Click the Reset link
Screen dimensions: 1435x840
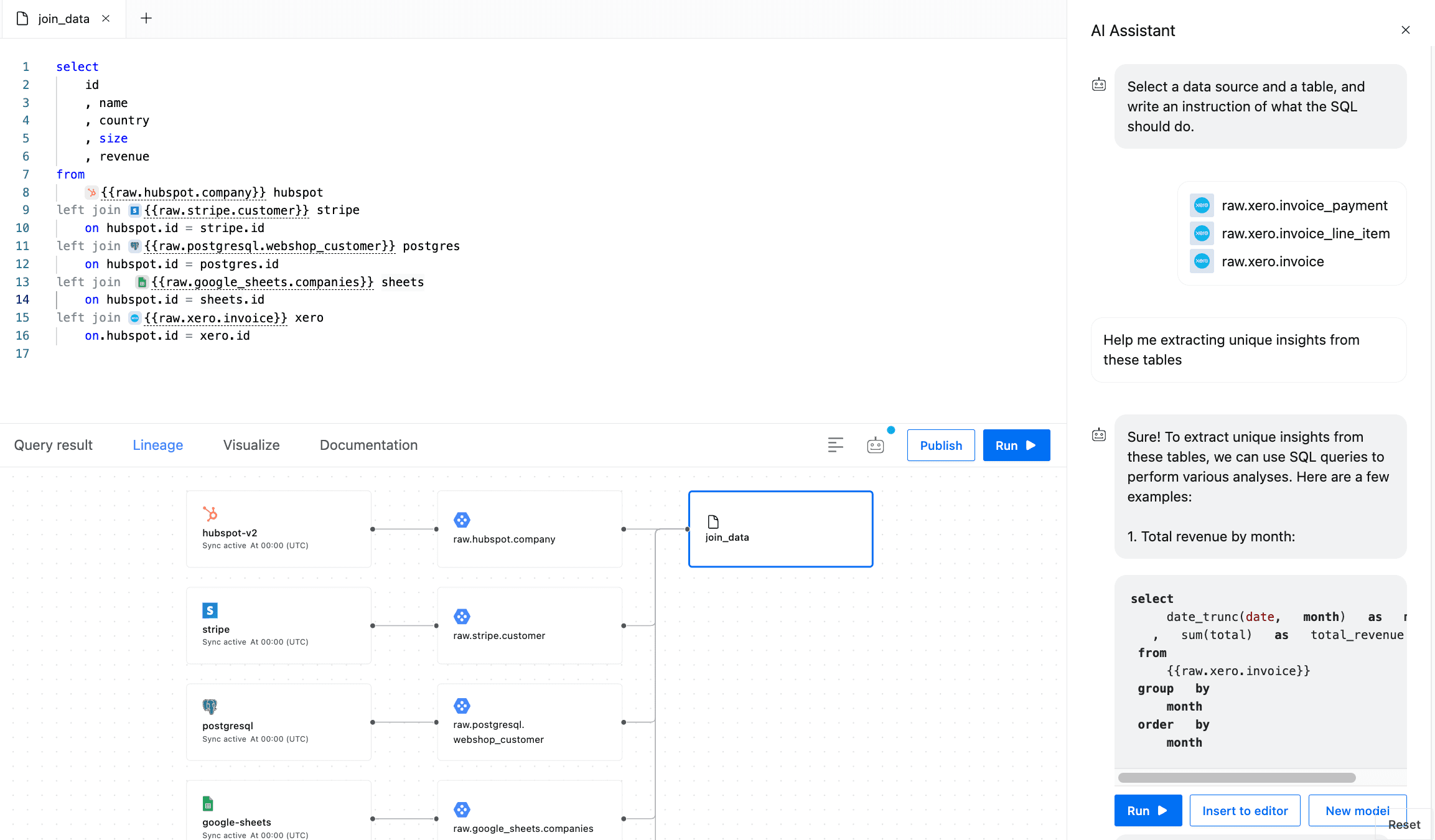1404,824
